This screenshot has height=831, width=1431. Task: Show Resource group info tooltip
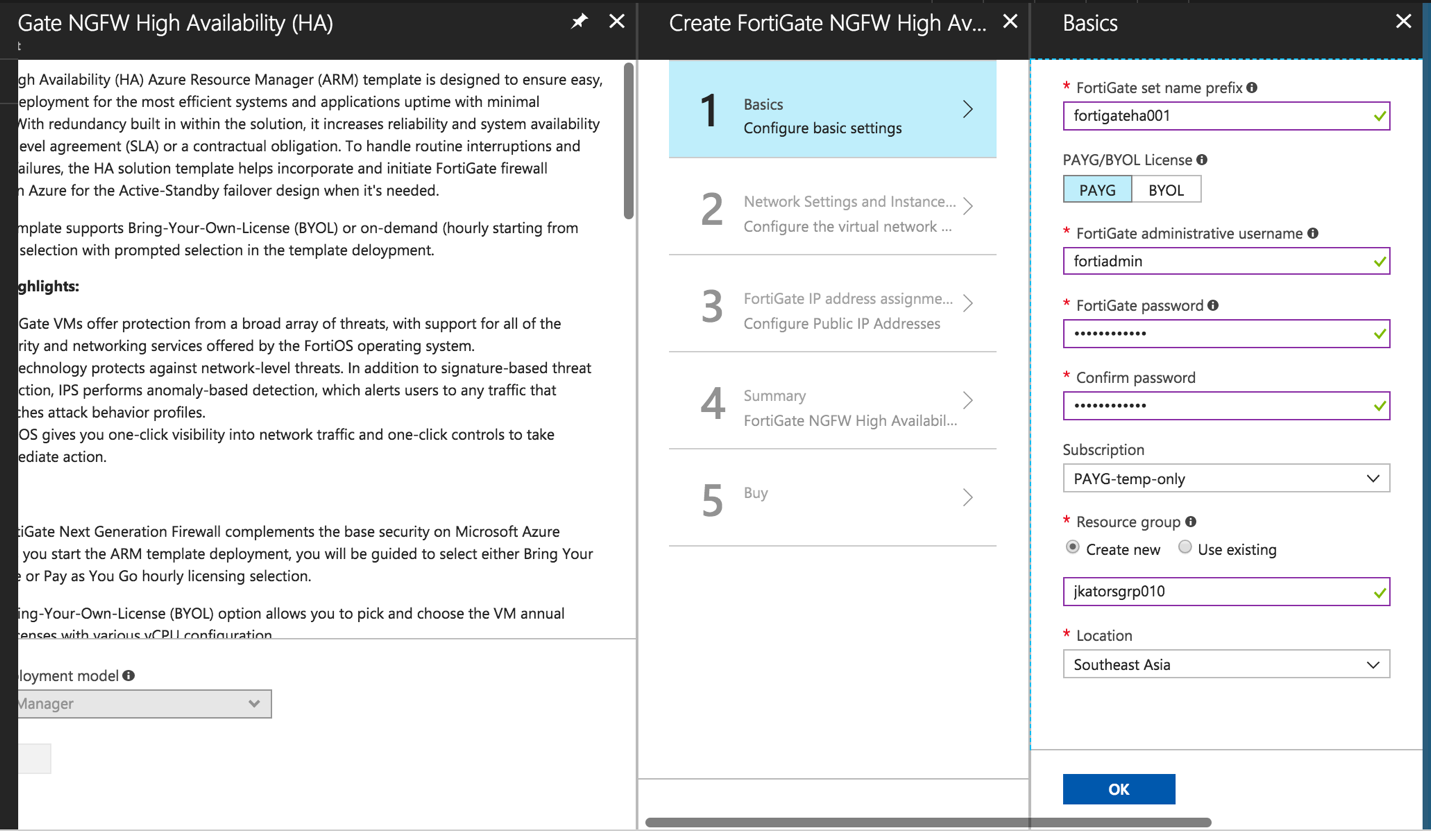1191,522
